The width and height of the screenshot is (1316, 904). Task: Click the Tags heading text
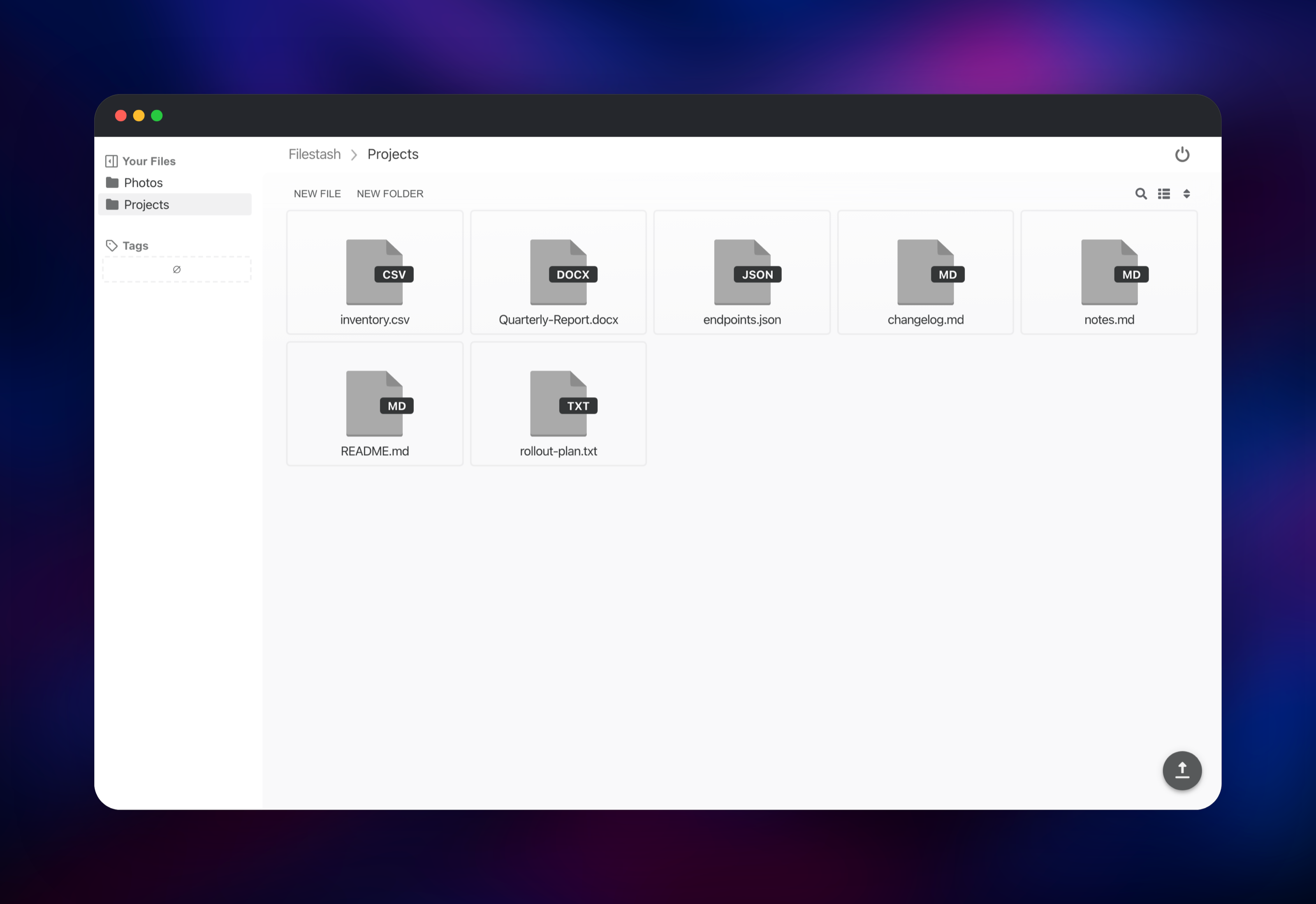pos(135,246)
